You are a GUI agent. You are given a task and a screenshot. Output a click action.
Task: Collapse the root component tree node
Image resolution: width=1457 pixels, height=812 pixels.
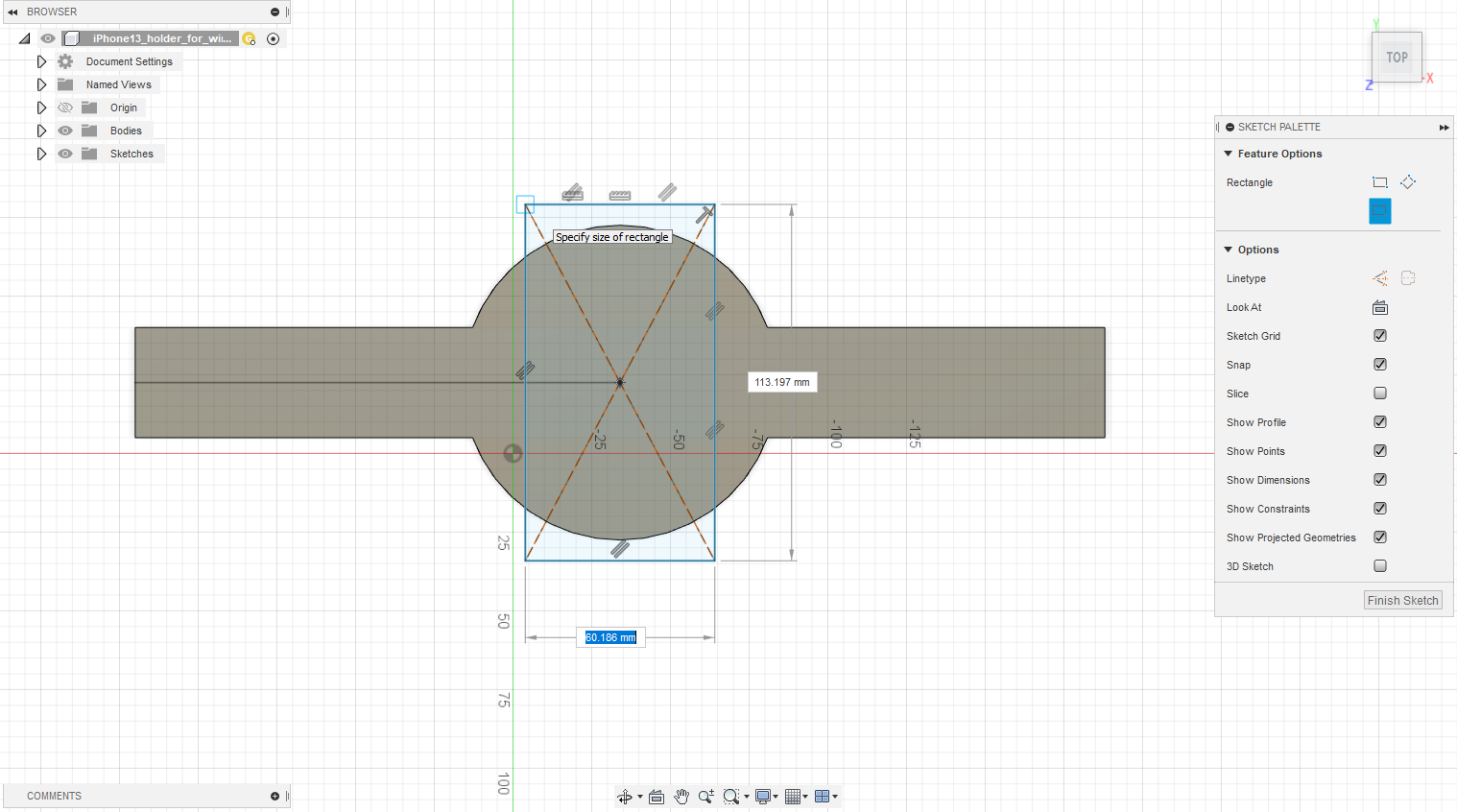tap(25, 38)
